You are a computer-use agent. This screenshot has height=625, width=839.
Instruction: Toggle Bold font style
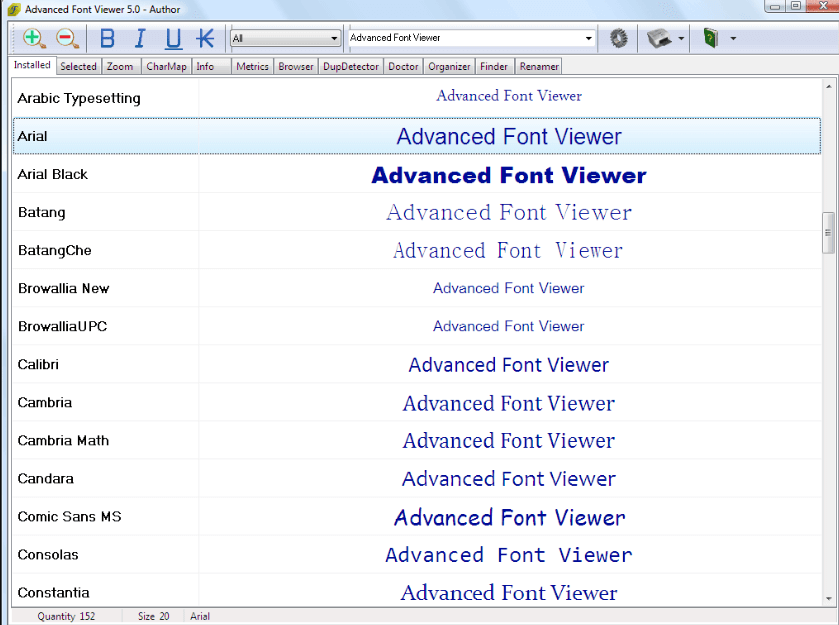pos(108,39)
